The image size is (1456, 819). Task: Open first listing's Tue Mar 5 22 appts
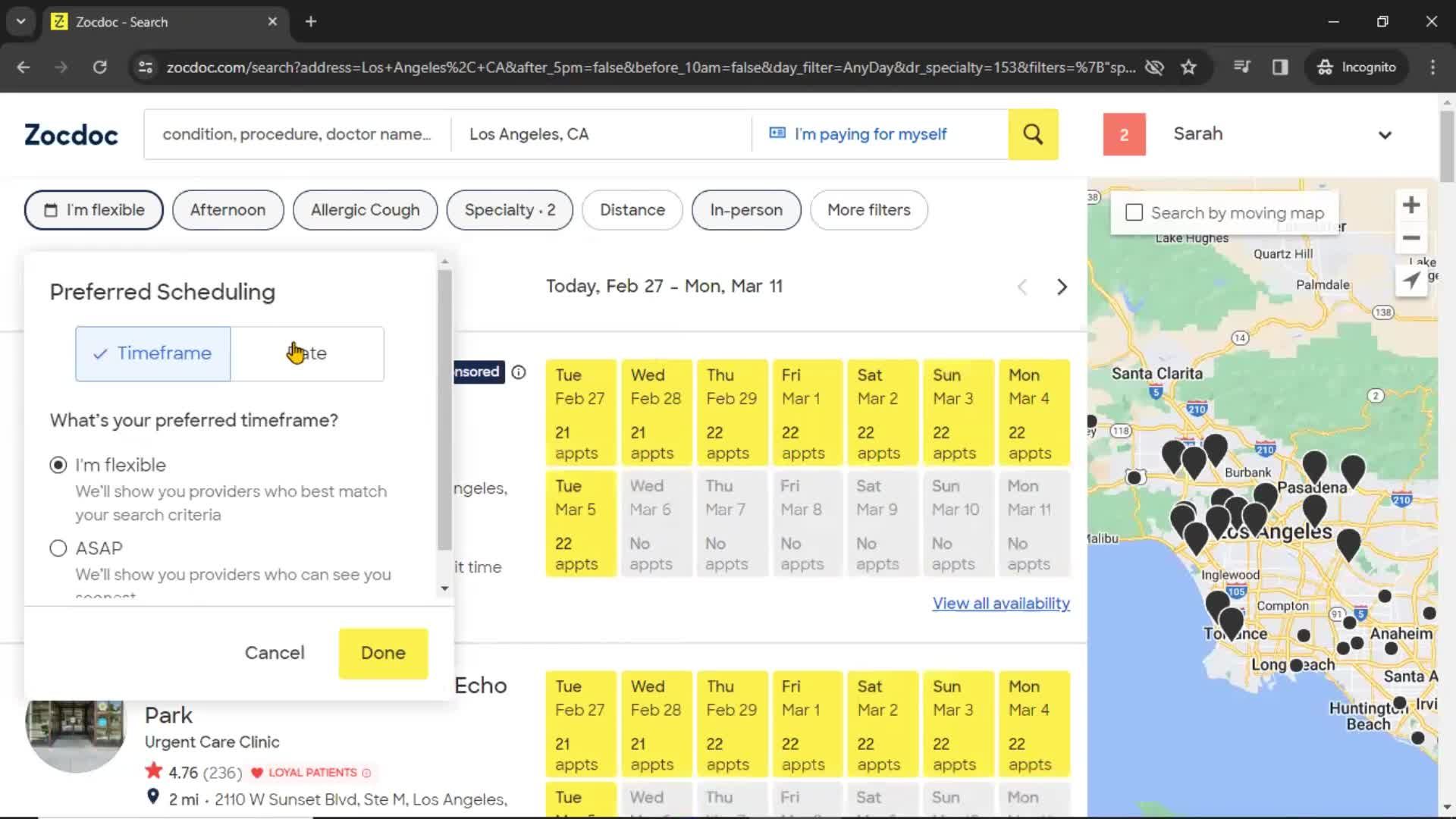click(x=581, y=524)
